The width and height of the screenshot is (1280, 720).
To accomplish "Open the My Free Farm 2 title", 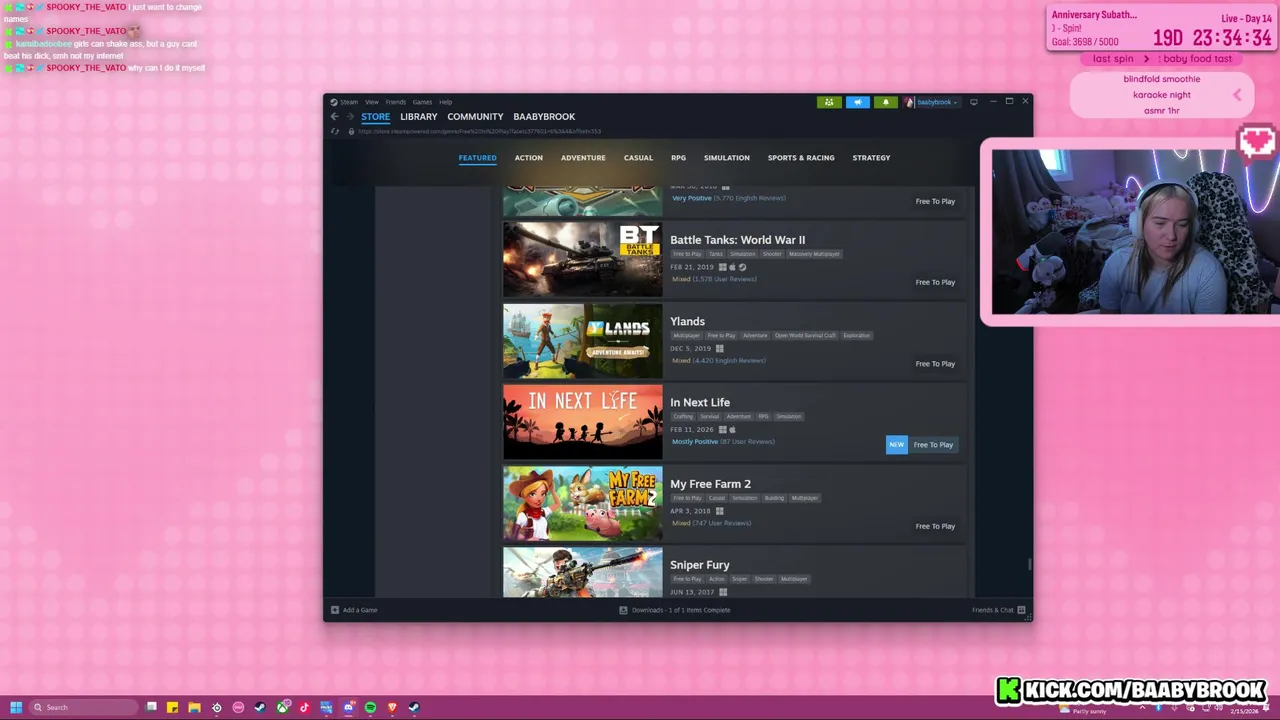I will (710, 484).
